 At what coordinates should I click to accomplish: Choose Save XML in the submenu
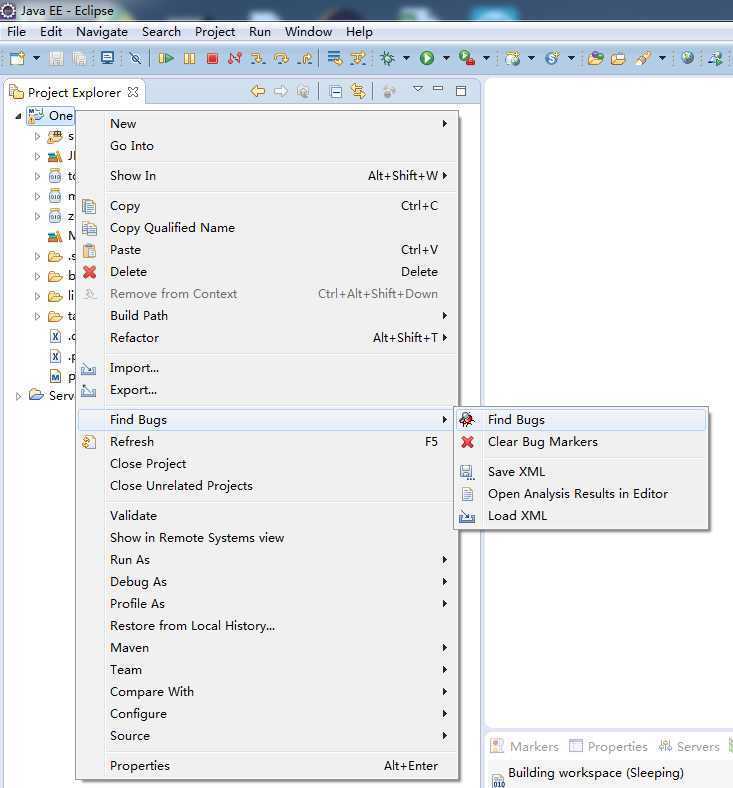581,472
